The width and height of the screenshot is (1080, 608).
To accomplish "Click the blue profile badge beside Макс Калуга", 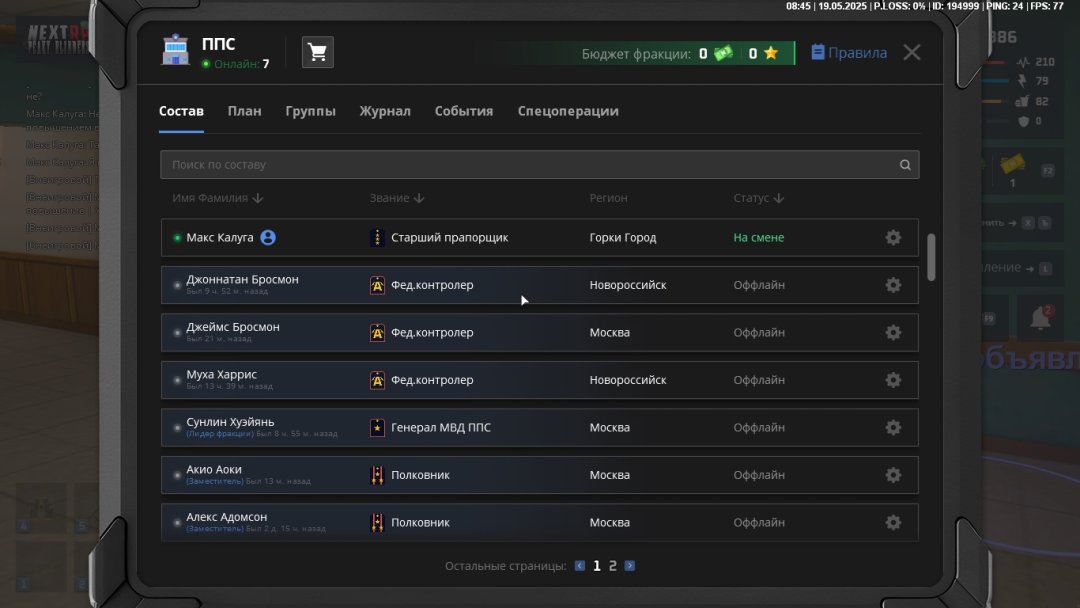I will point(268,238).
